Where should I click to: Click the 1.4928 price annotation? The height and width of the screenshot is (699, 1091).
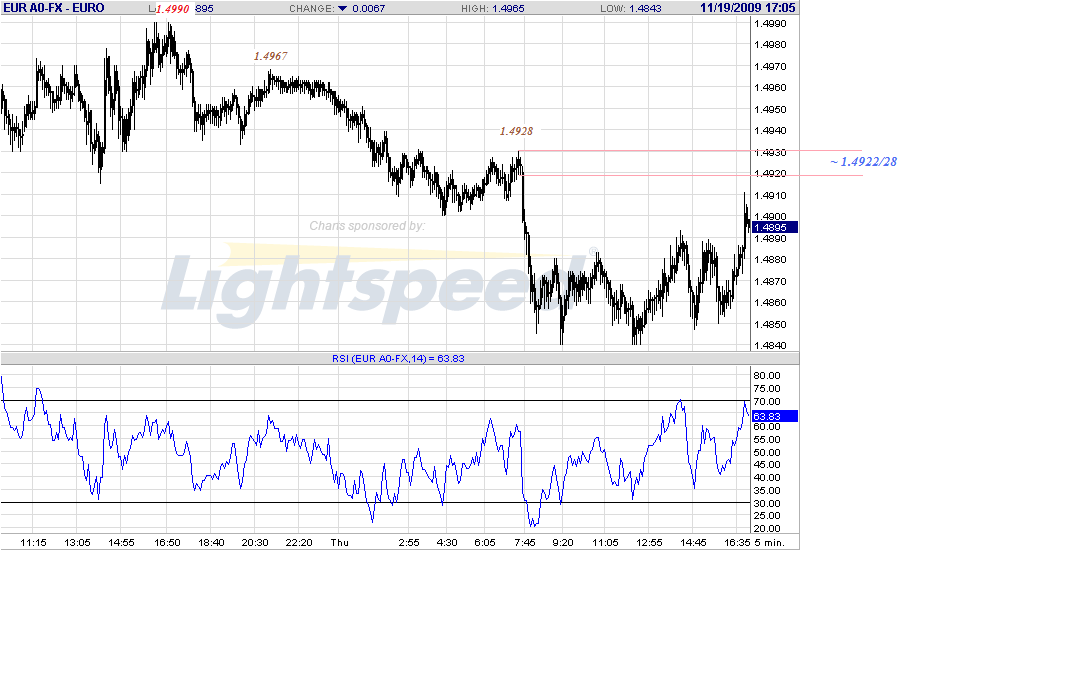[516, 131]
